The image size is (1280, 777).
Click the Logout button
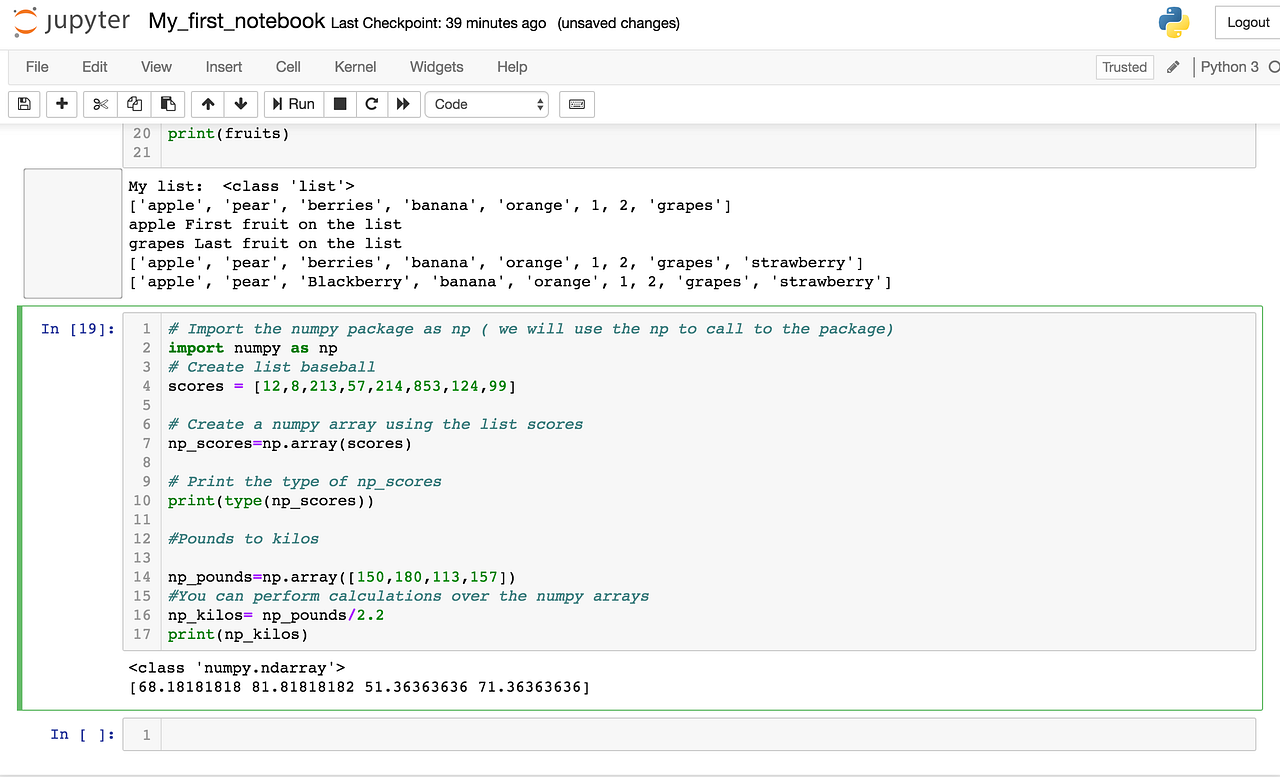(x=1247, y=22)
